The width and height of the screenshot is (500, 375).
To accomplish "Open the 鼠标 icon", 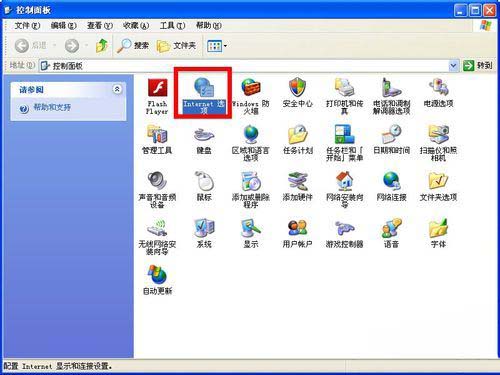I will [204, 182].
